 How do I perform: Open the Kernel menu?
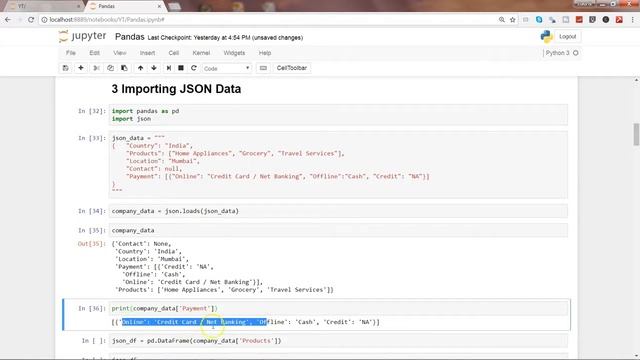(201, 53)
